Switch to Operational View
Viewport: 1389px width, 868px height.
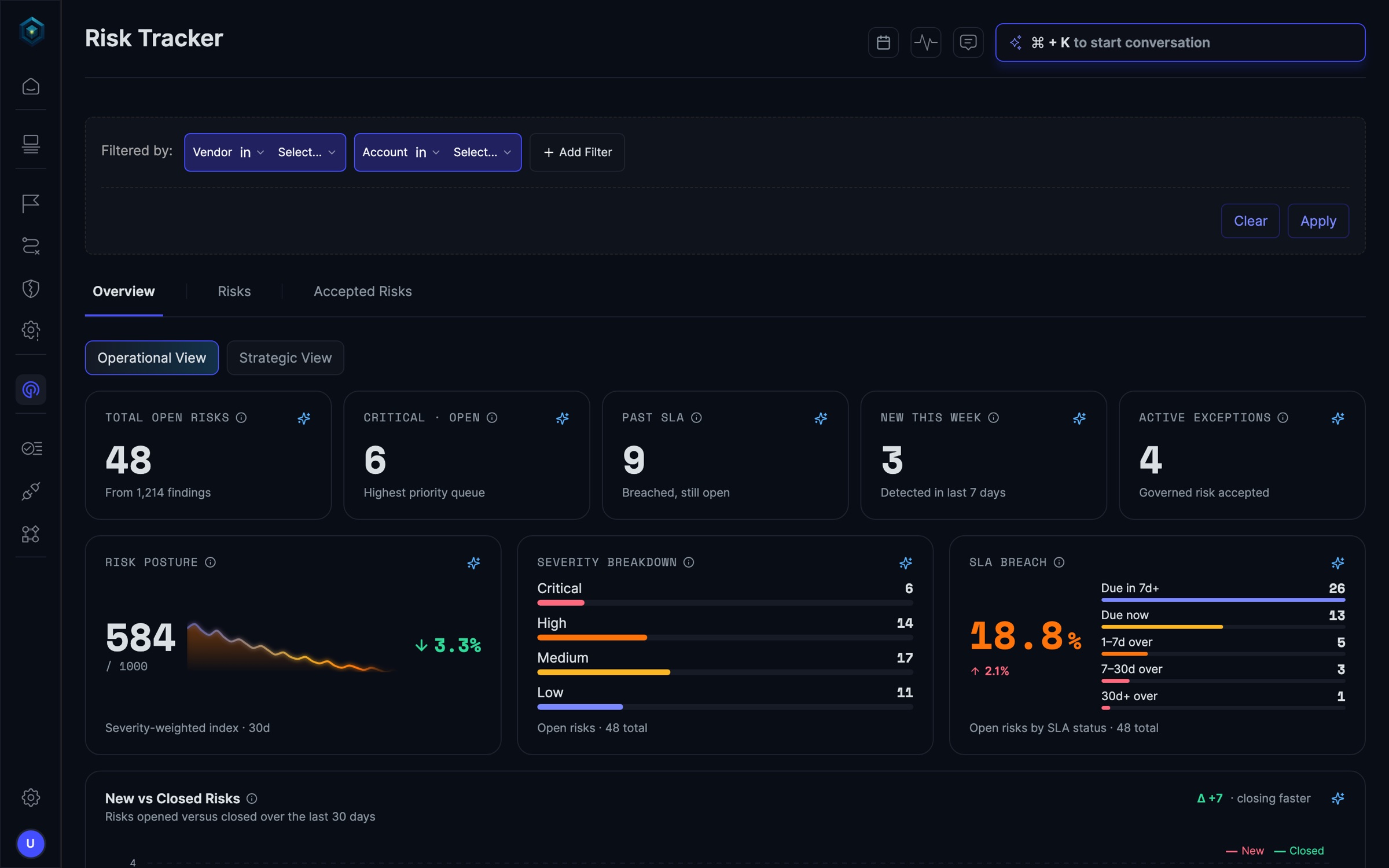click(x=152, y=358)
